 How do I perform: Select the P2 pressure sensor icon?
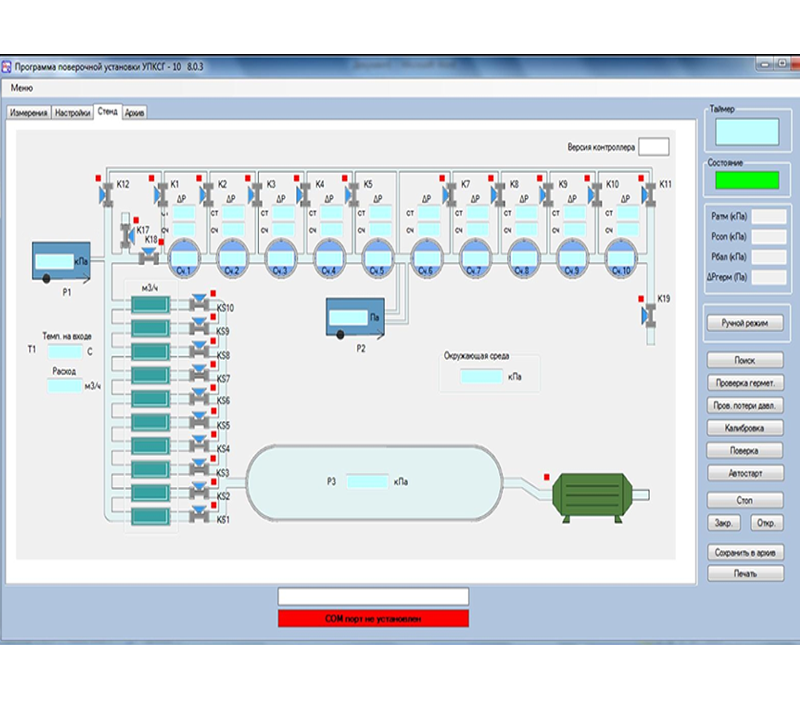pyautogui.click(x=356, y=319)
